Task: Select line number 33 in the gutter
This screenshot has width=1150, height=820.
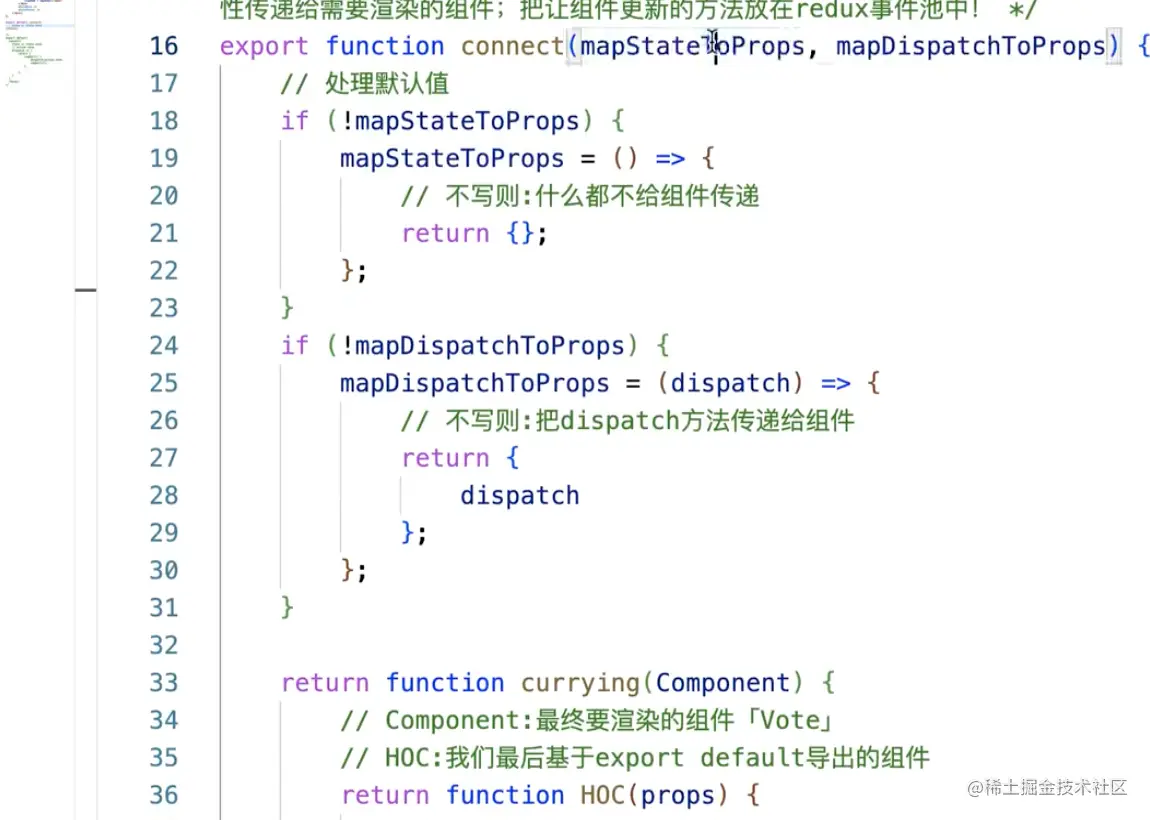Action: pos(164,683)
